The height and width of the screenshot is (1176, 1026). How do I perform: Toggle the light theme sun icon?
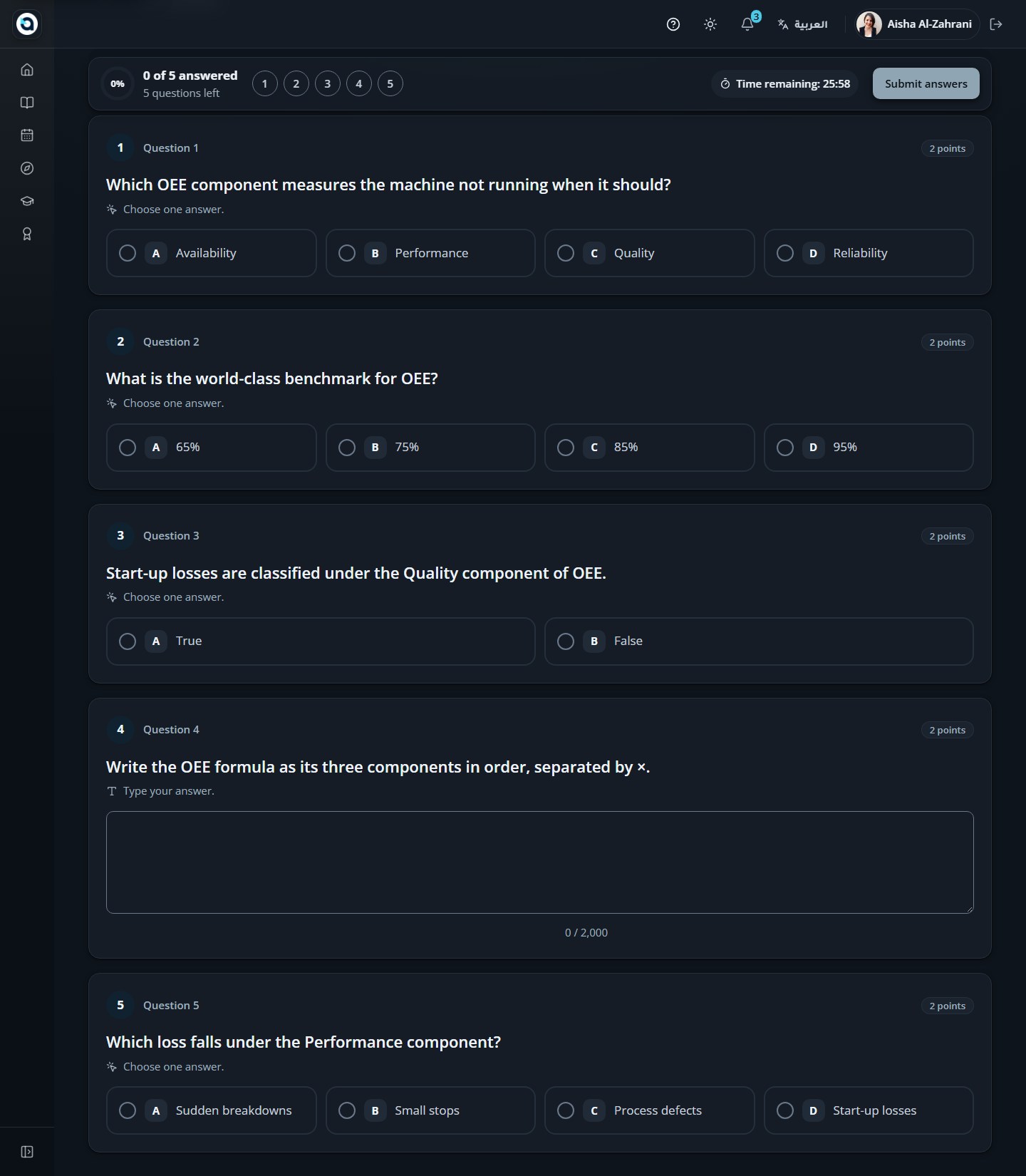coord(710,24)
